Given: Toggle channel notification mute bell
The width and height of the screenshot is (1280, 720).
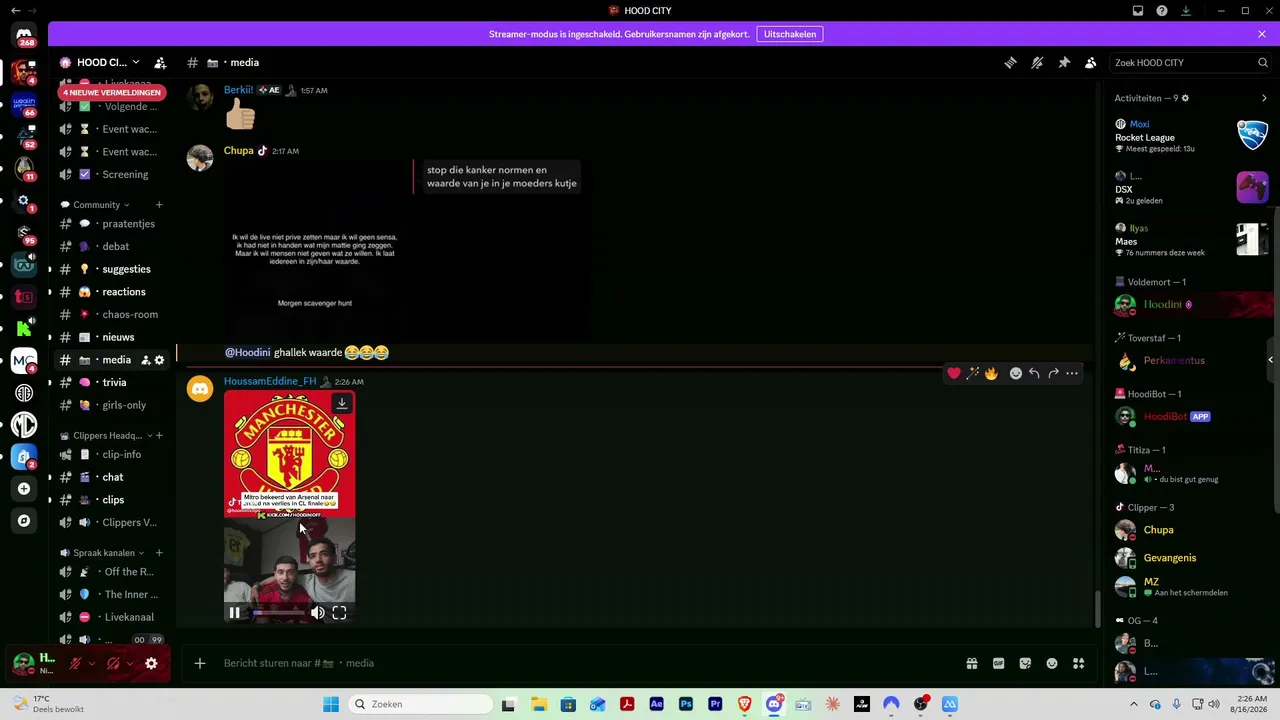Looking at the screenshot, I should click(1037, 62).
